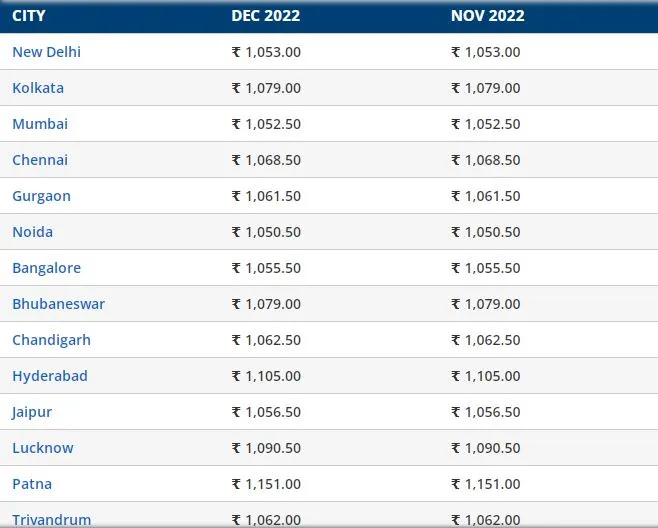Click Noida's Dec 2022 price cell
Image resolution: width=658 pixels, height=528 pixels.
[266, 232]
